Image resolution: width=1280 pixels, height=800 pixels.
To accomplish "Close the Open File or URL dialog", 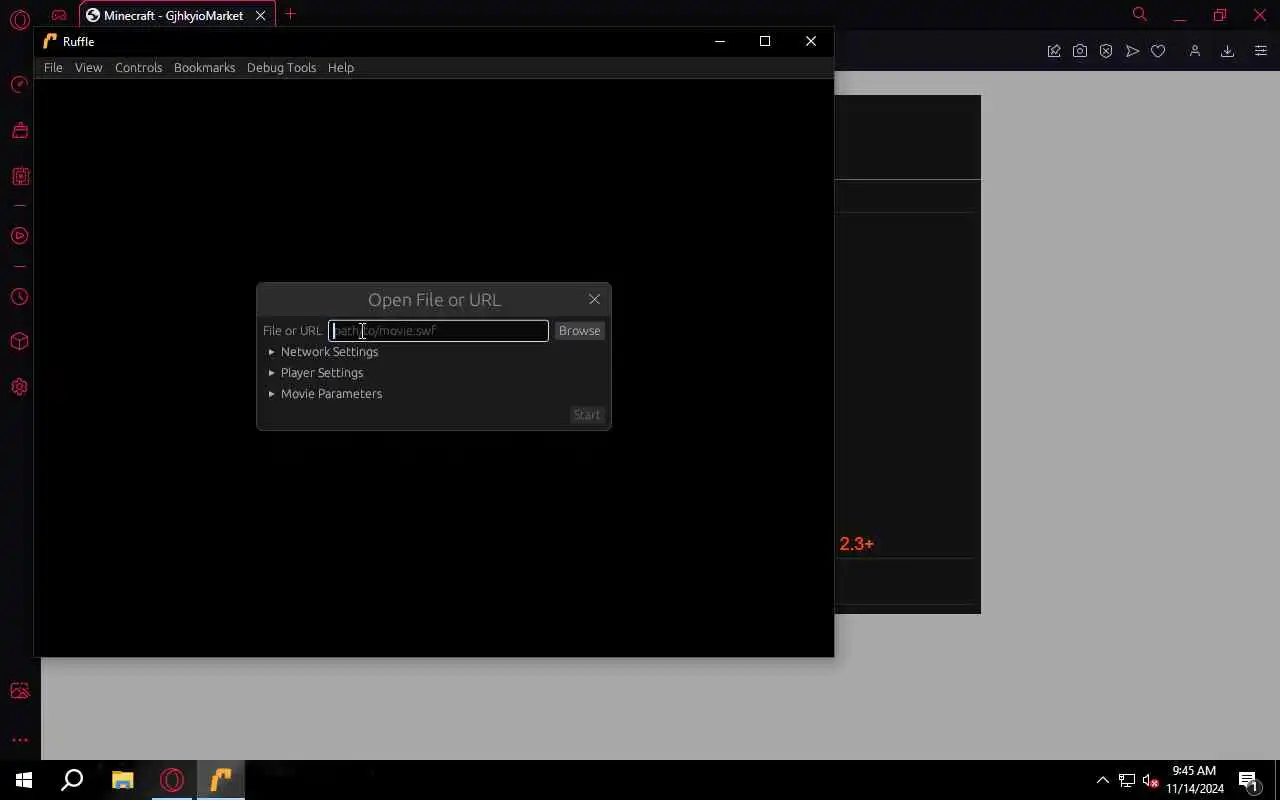I will click(594, 299).
